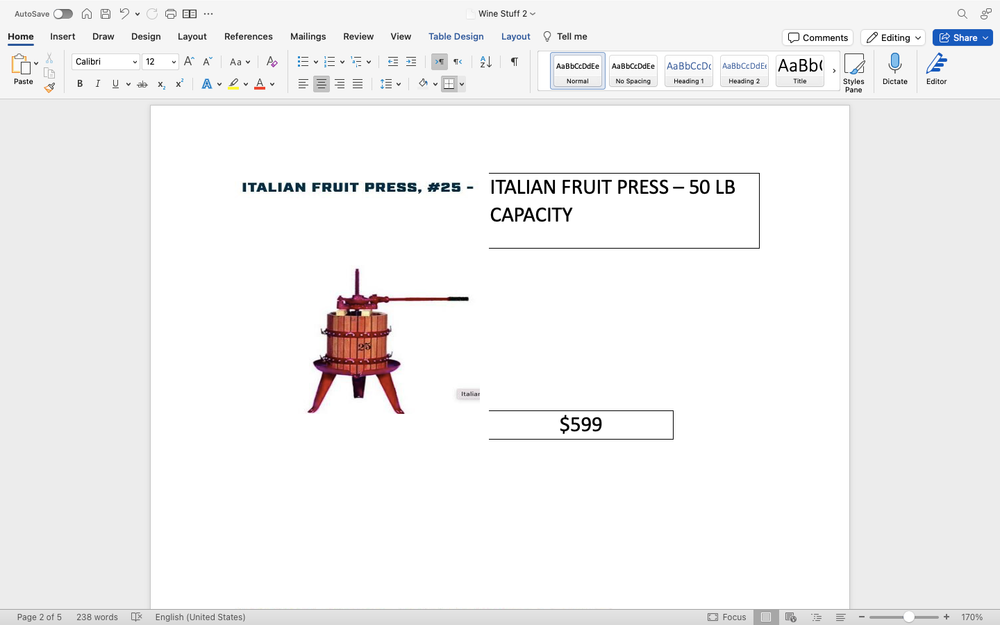
Task: Open the Styles Pane
Action: pos(853,72)
